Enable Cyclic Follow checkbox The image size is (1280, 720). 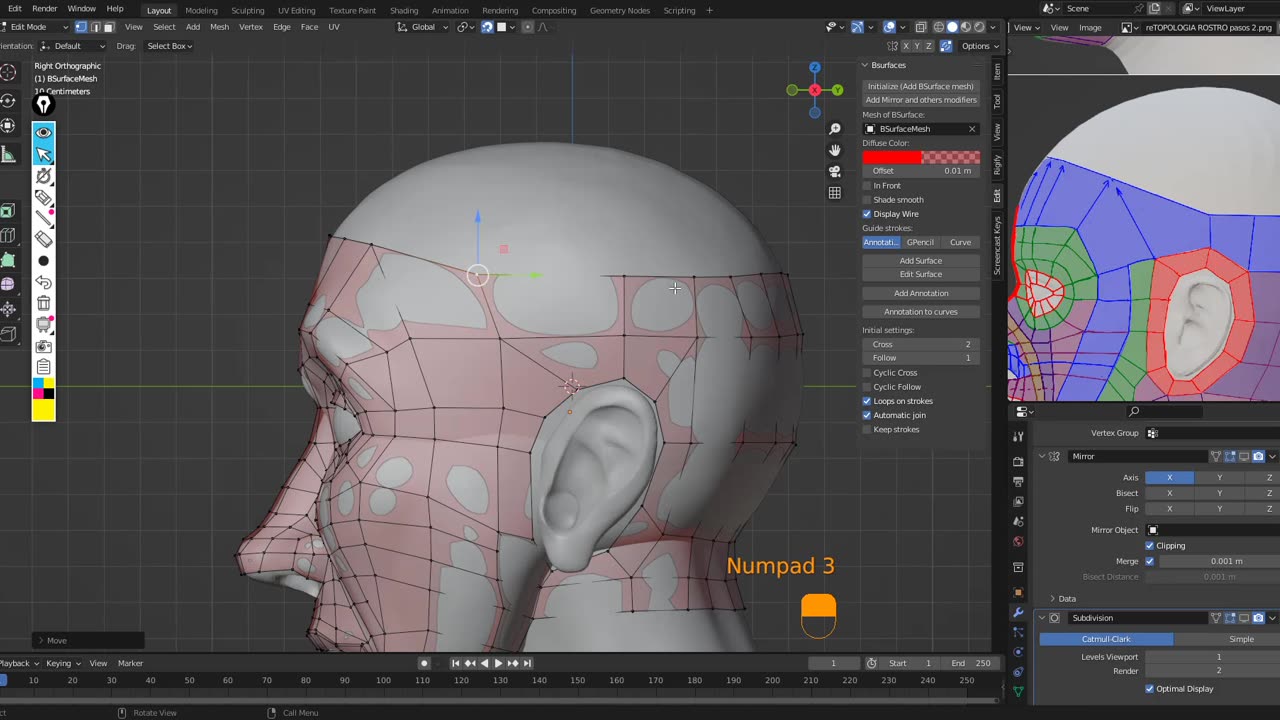tap(867, 387)
